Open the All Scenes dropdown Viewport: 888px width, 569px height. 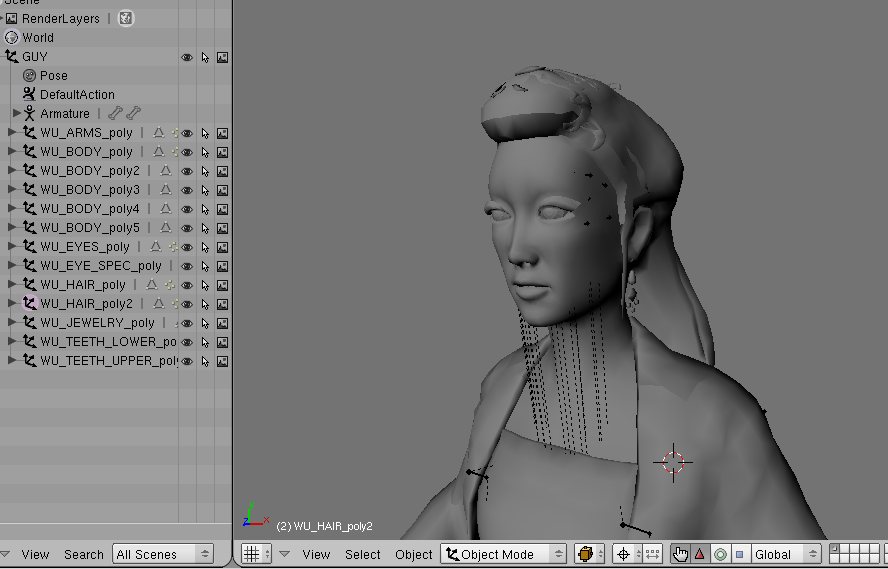click(x=163, y=554)
